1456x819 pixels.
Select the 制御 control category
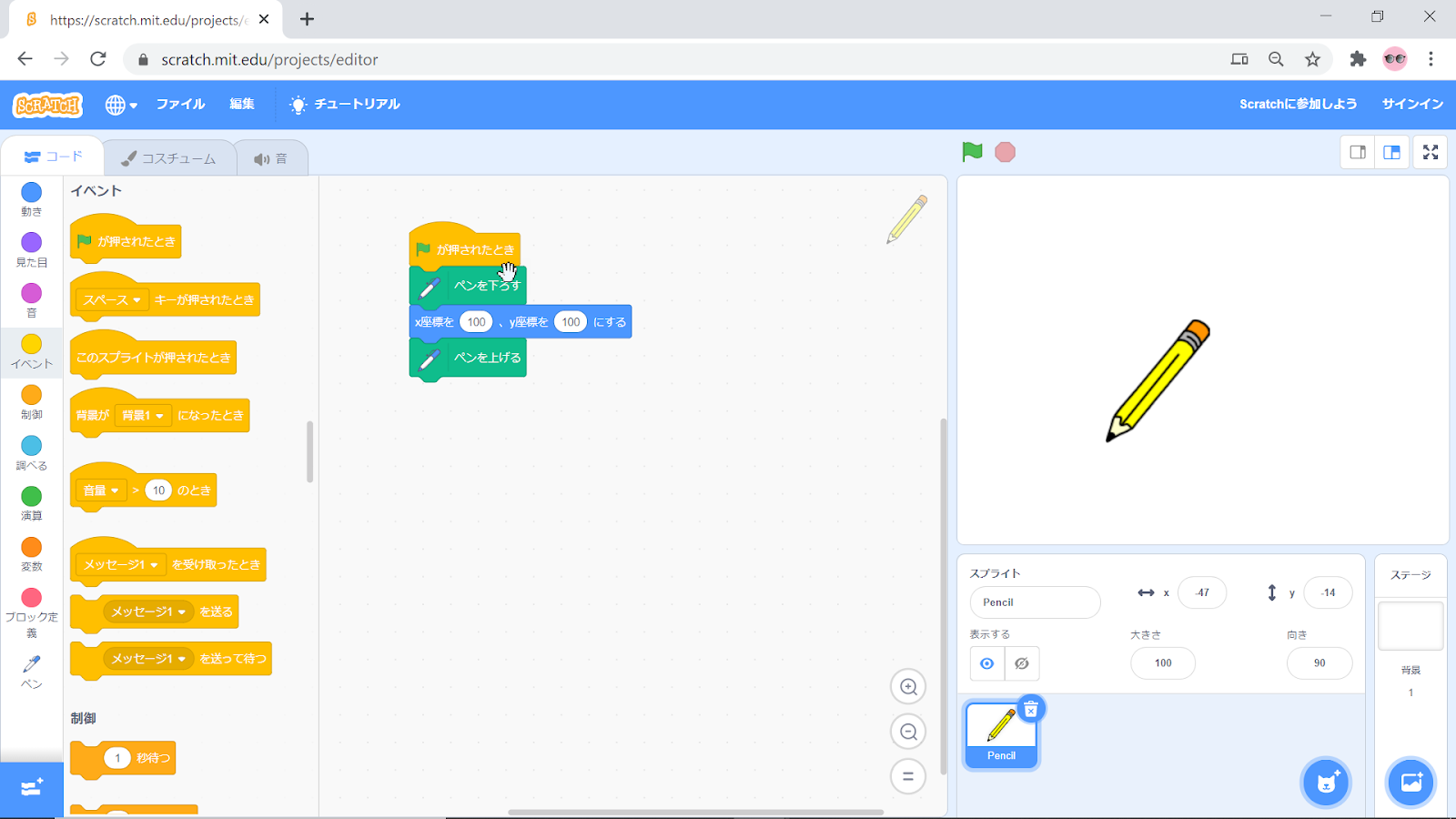pos(31,401)
